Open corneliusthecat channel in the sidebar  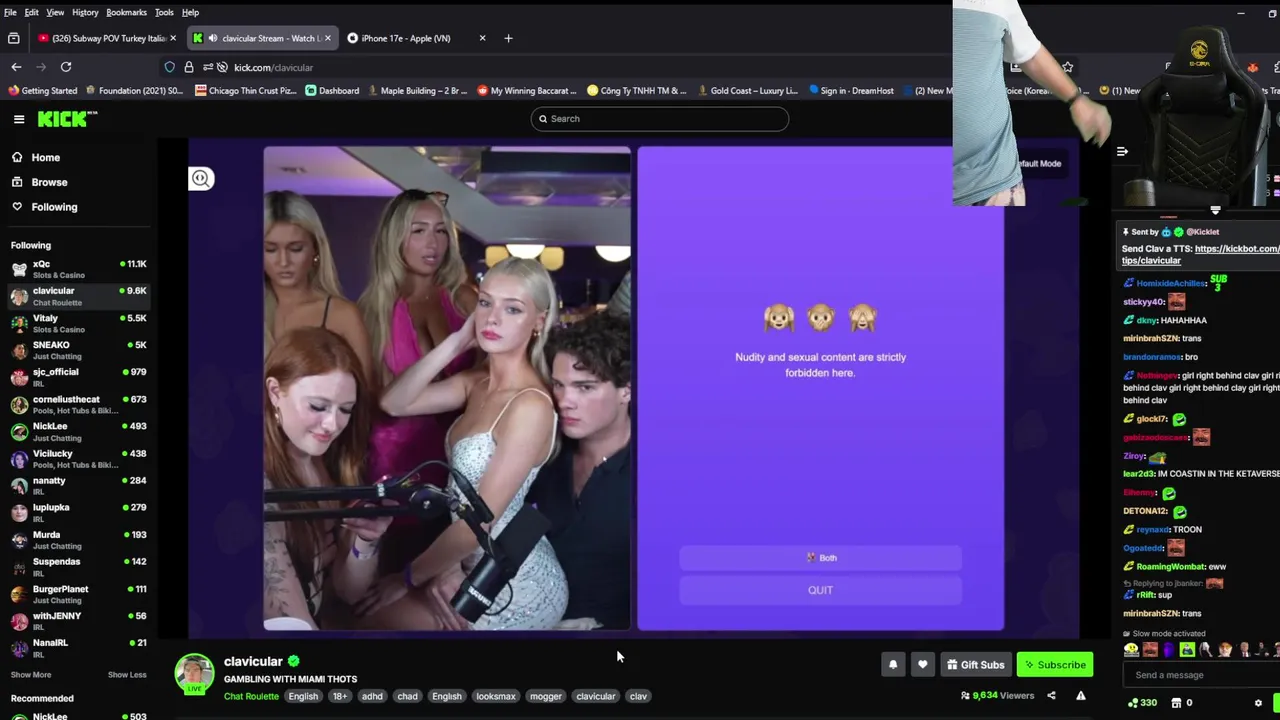pos(78,404)
